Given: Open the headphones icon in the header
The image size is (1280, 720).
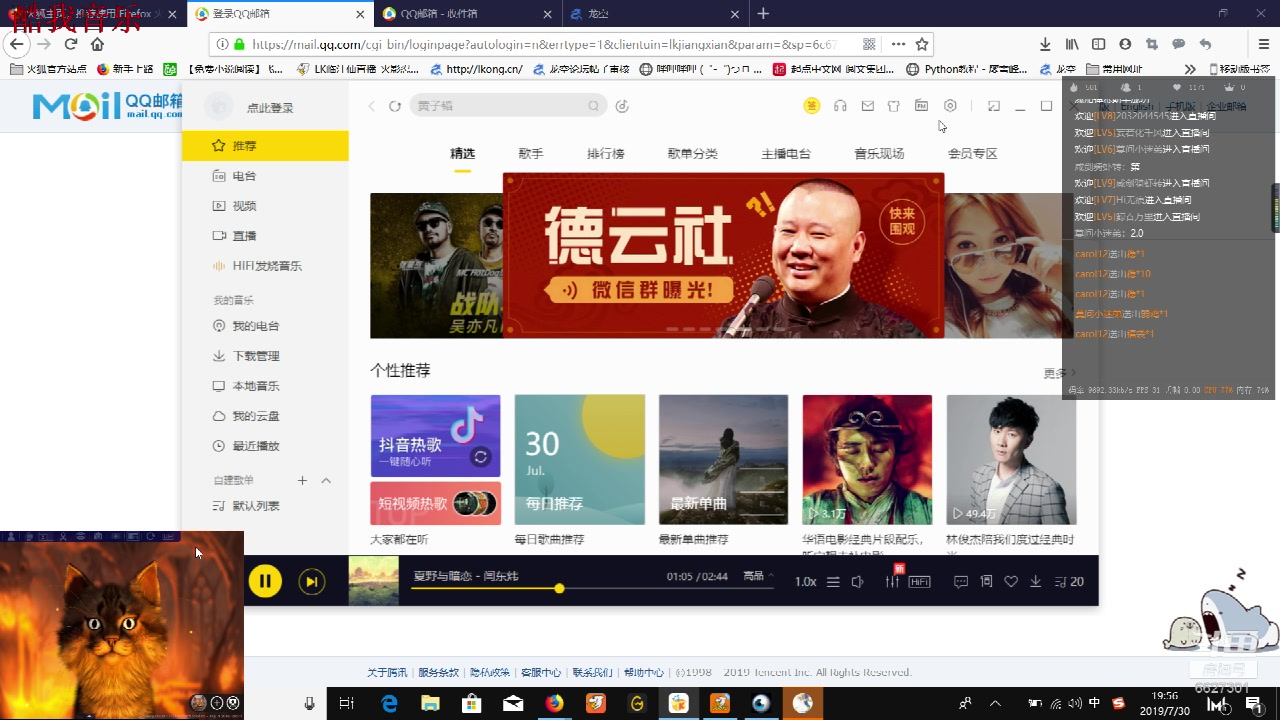Looking at the screenshot, I should 840,106.
